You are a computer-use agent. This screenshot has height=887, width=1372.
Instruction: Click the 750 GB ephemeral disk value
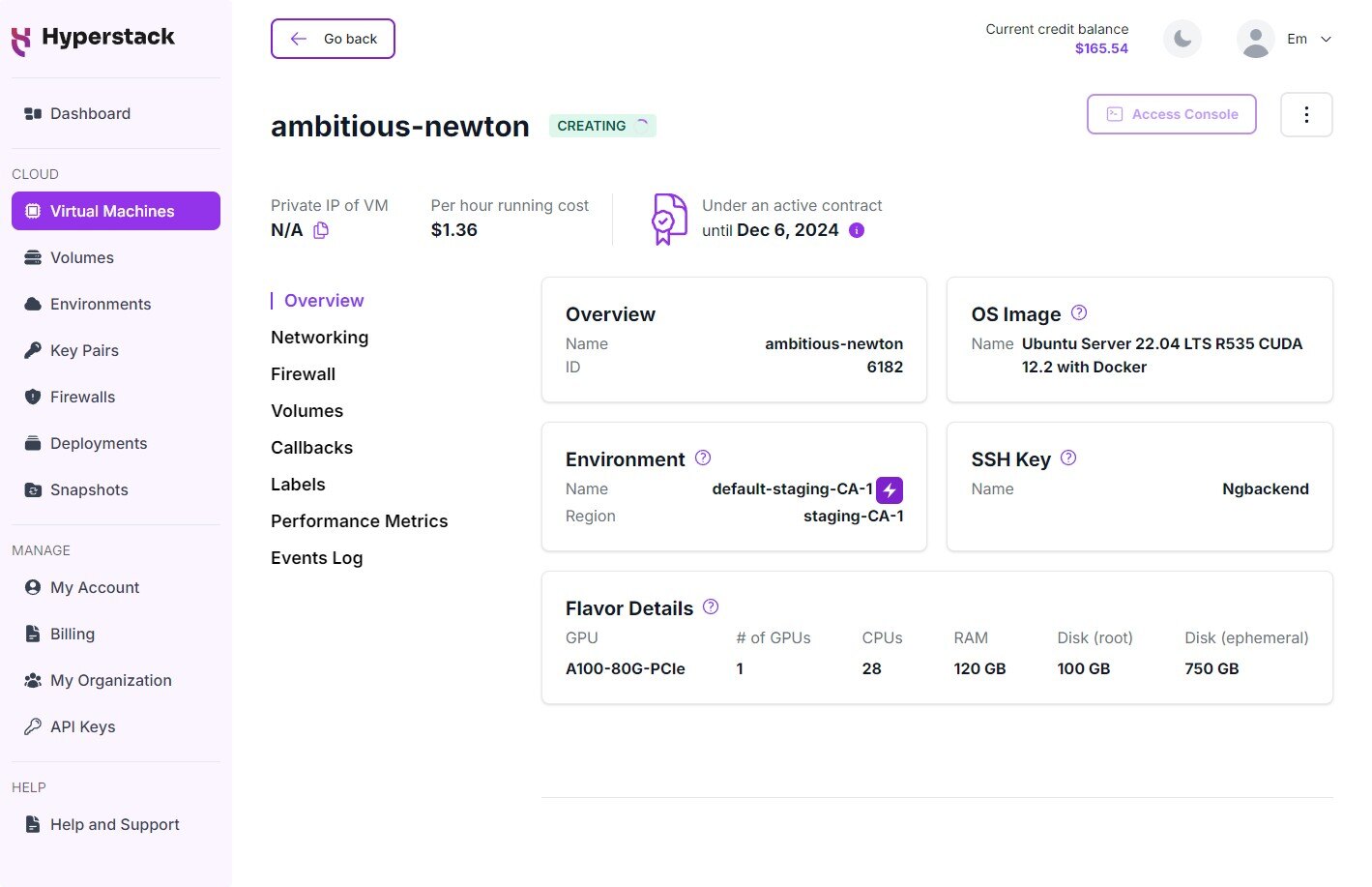1211,669
